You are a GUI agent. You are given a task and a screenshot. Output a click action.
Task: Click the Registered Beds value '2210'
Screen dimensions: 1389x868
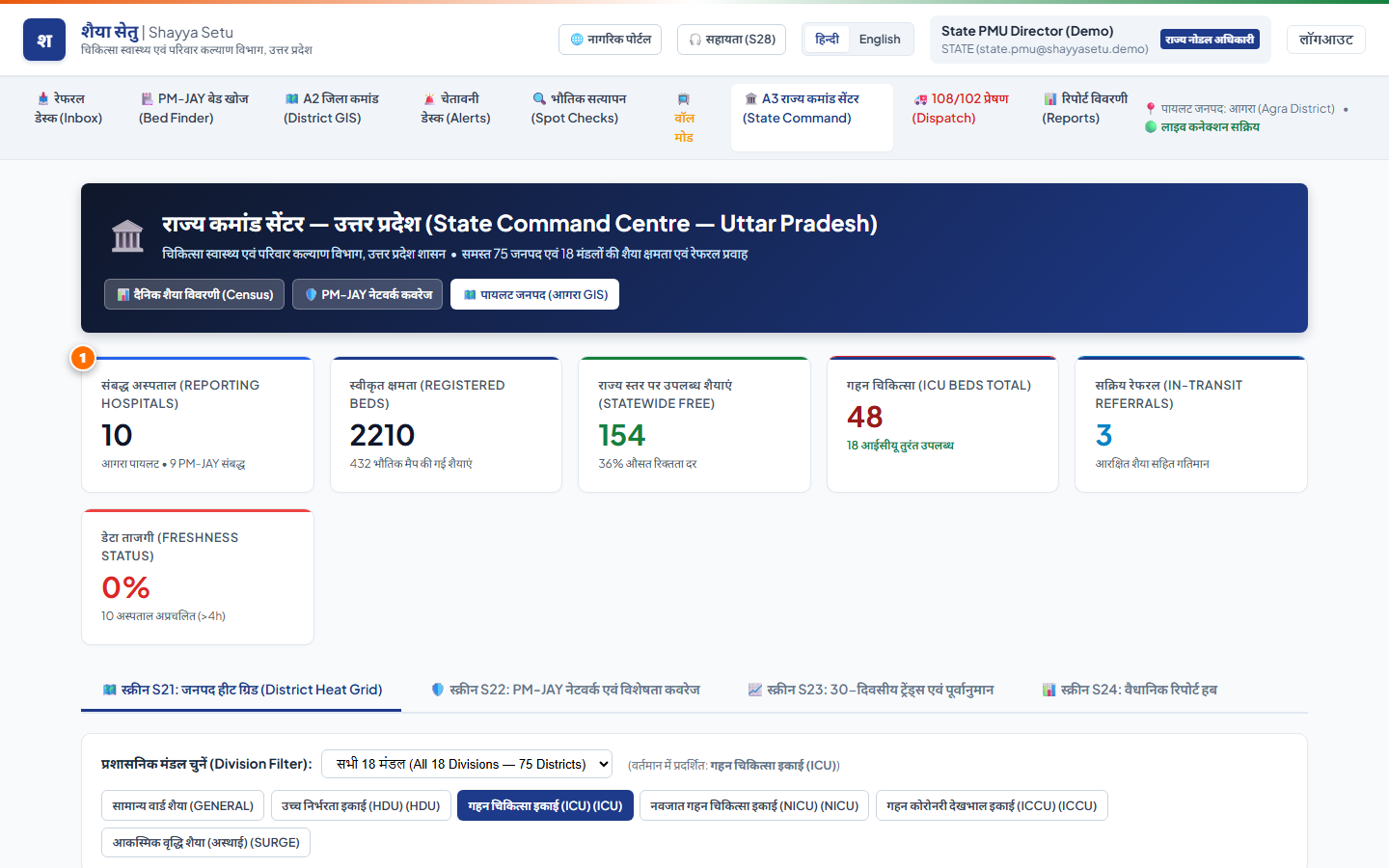pos(382,436)
